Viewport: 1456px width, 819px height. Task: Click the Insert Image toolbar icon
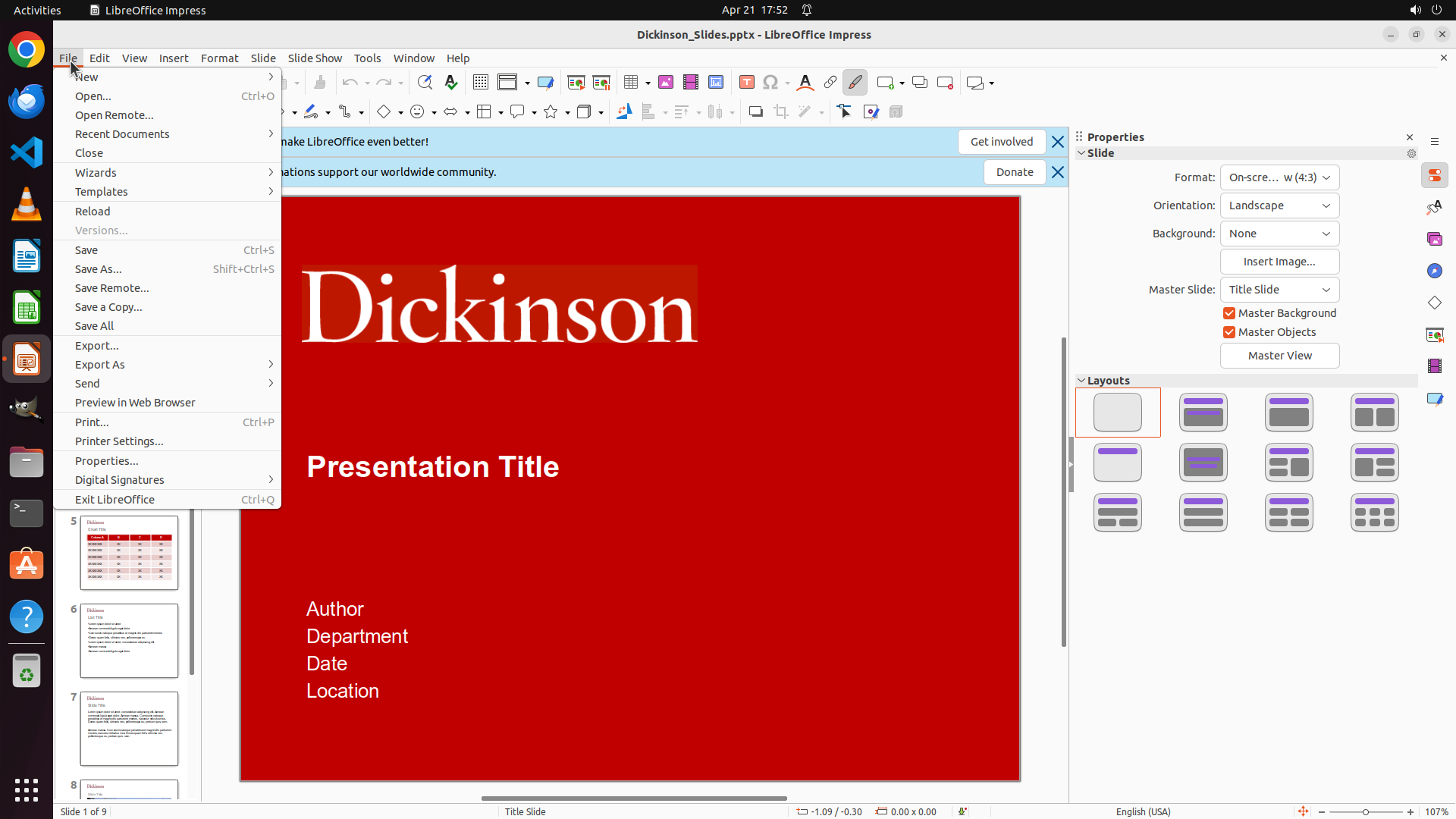coord(665,83)
